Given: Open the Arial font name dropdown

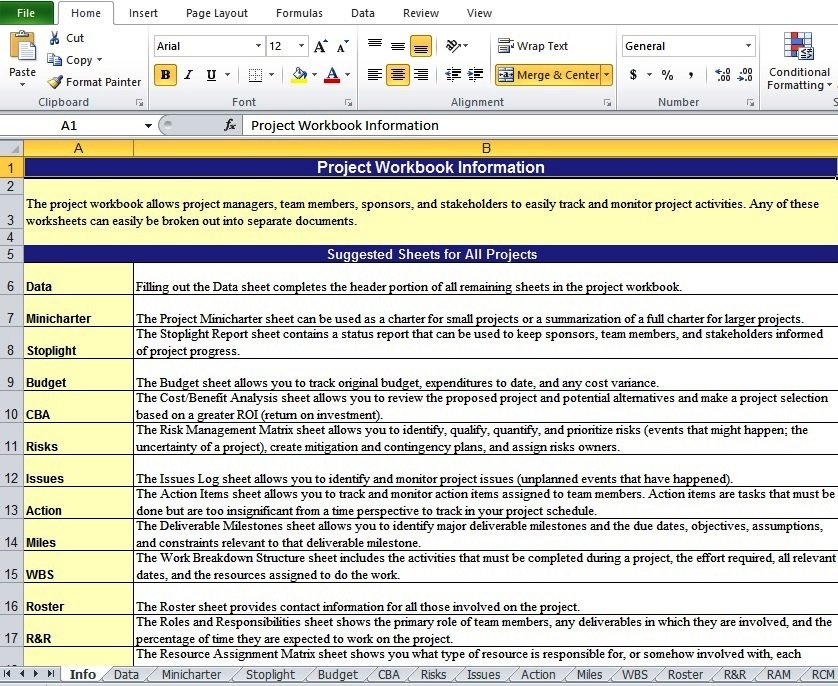Looking at the screenshot, I should coord(259,46).
